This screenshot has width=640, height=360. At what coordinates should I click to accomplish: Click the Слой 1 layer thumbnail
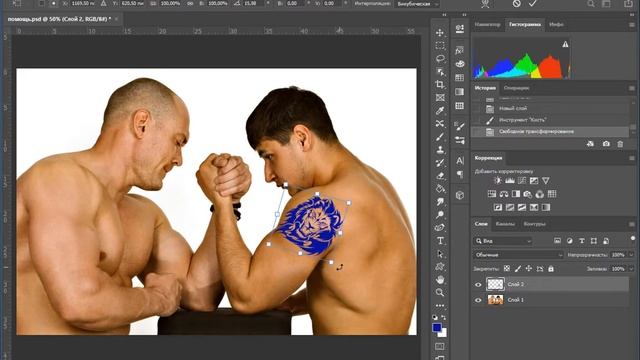pos(495,300)
